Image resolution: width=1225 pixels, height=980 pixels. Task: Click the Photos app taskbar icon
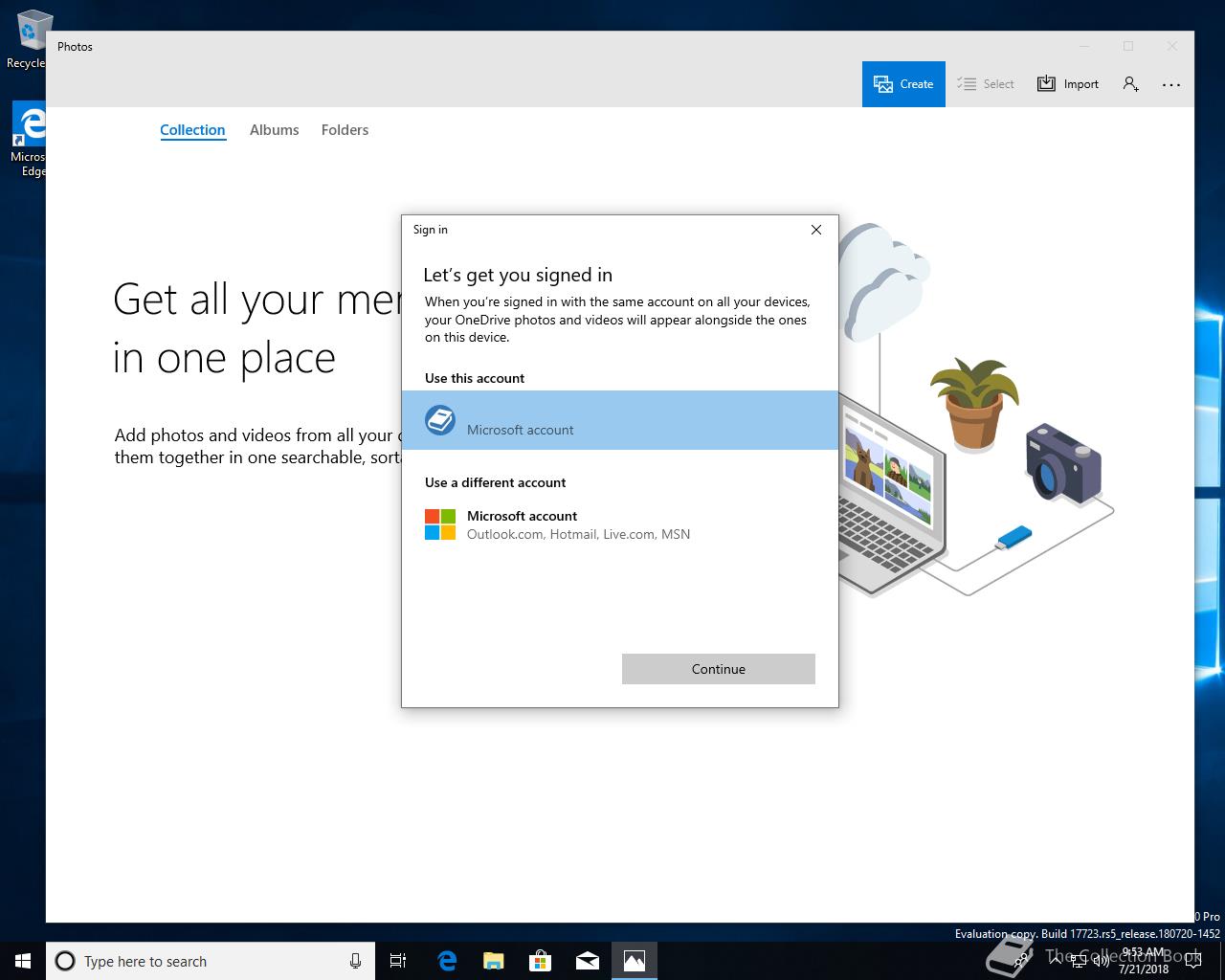(x=635, y=961)
